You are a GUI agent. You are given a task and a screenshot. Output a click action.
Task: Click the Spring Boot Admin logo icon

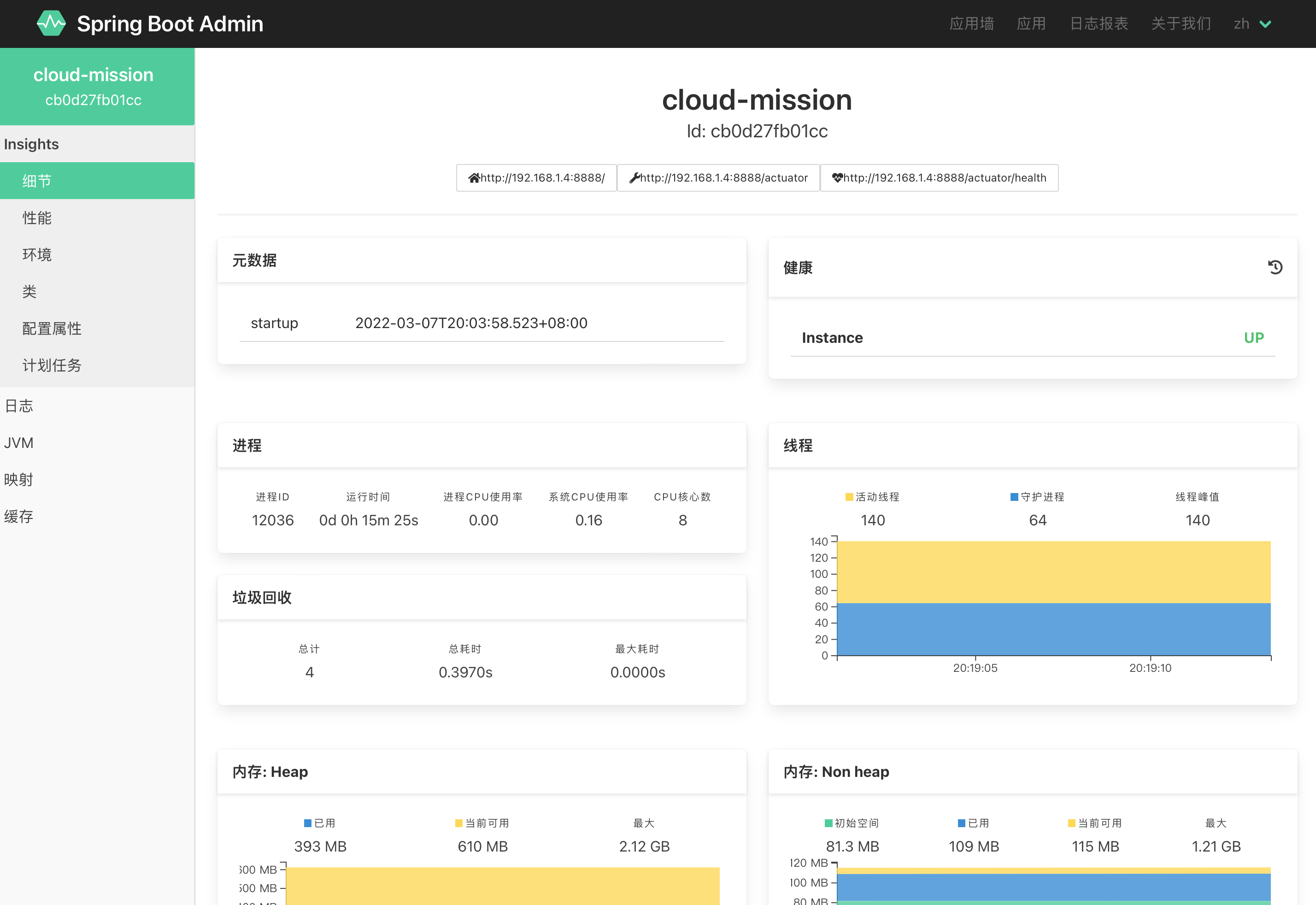pyautogui.click(x=51, y=23)
